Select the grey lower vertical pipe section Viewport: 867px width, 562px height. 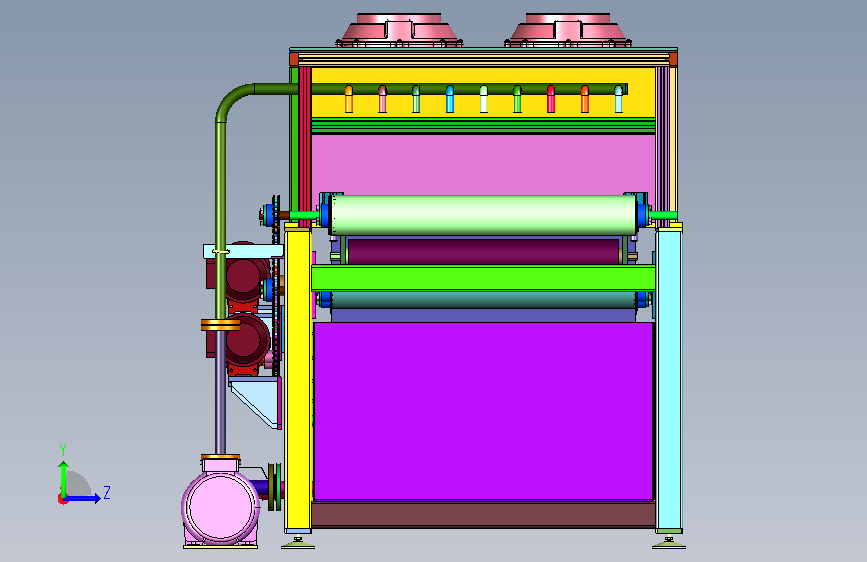tap(220, 393)
